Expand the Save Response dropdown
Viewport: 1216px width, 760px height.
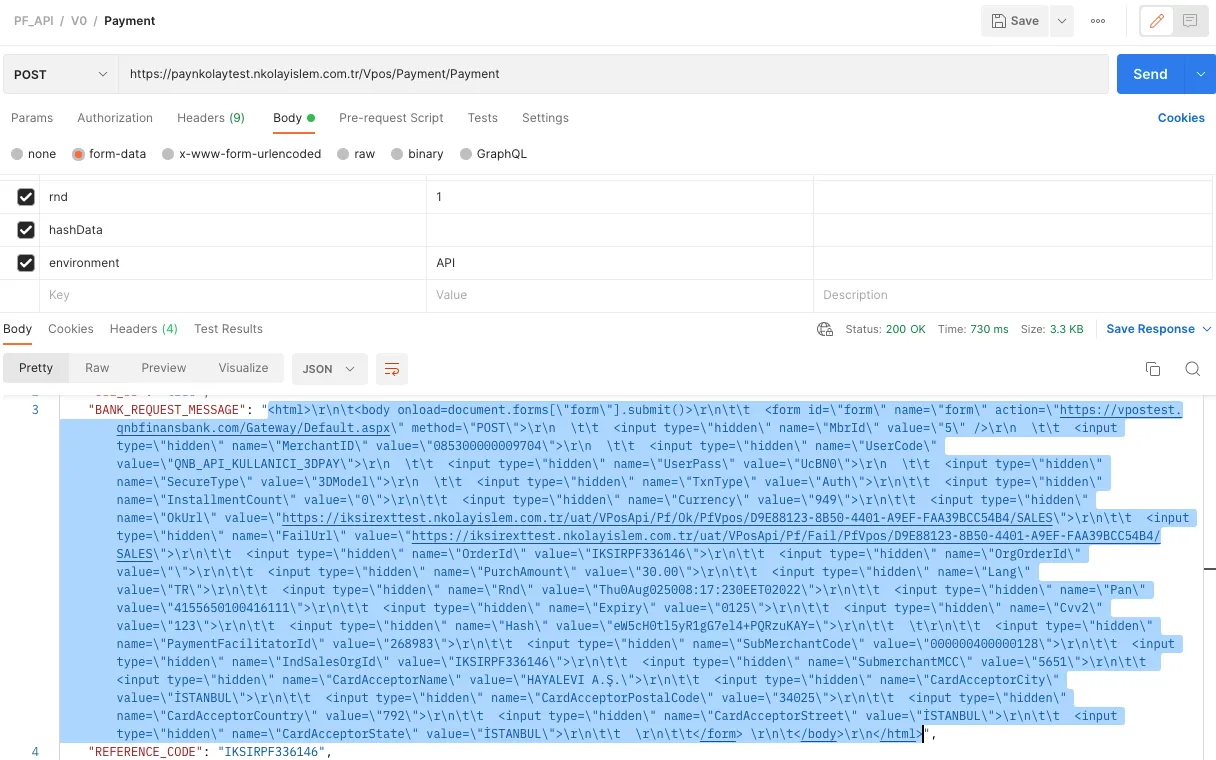(x=1206, y=329)
